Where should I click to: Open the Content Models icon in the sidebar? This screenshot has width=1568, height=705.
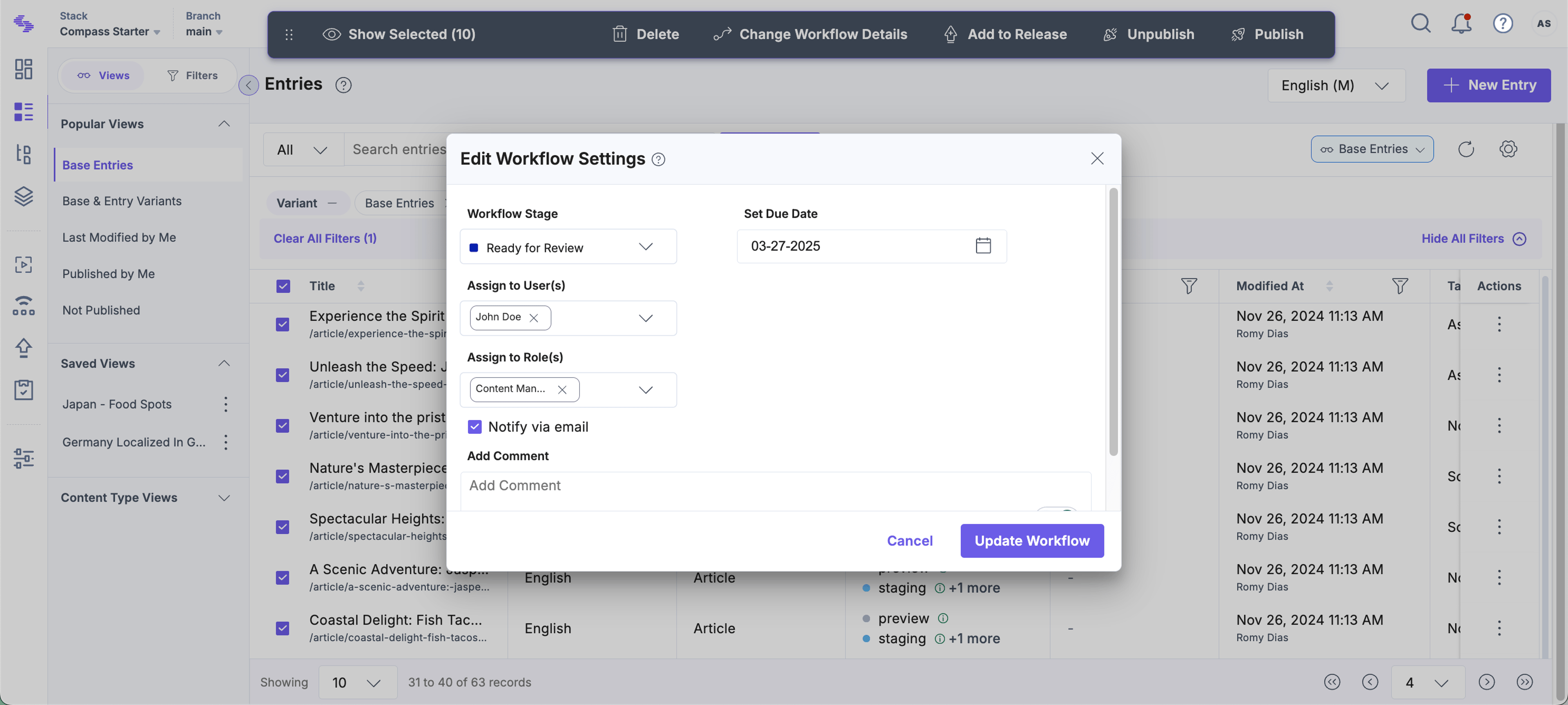click(x=23, y=154)
